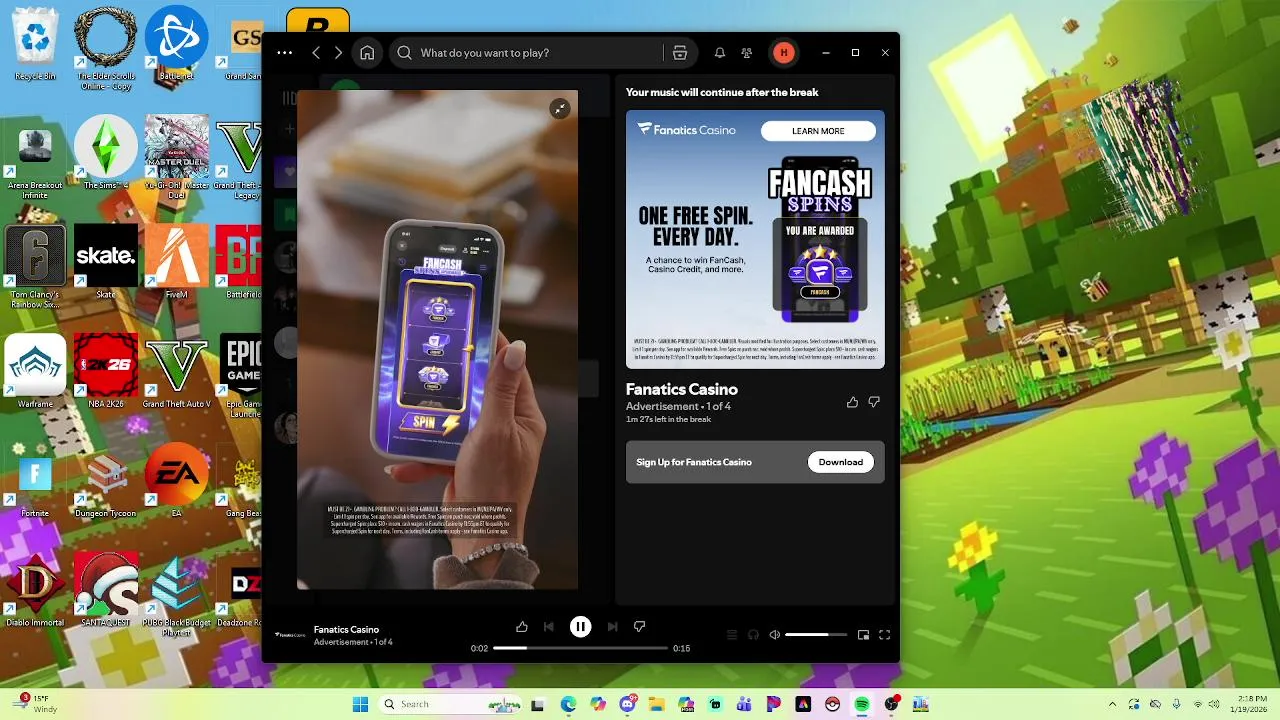Image resolution: width=1280 pixels, height=720 pixels.
Task: Launch PUBG Black Budget Playtest shortcut
Action: click(x=176, y=596)
